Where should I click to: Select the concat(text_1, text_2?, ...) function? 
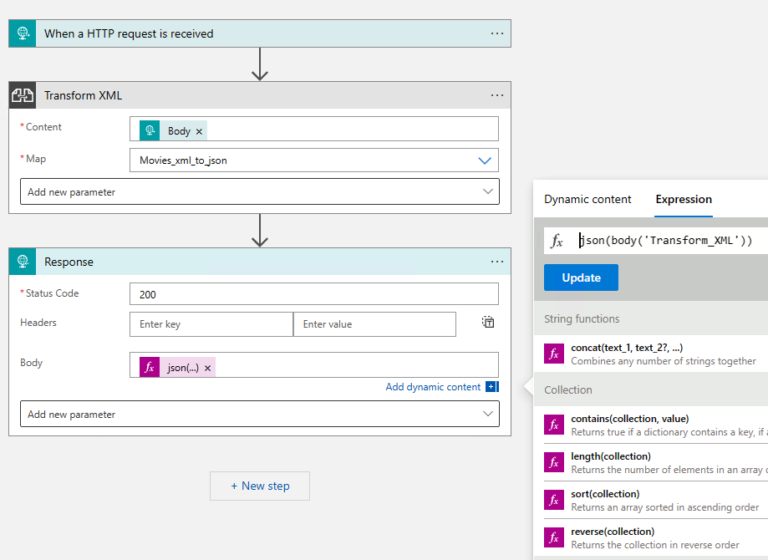tap(656, 354)
